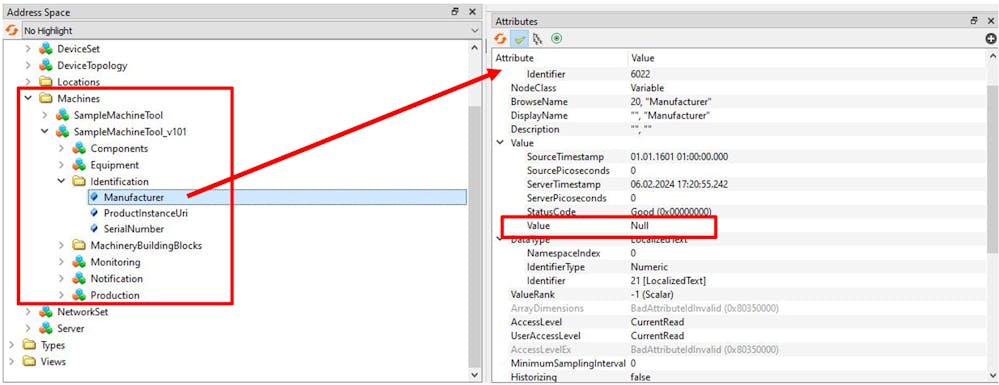Click the Manufacturer variable tag icon
The image size is (999, 385).
pos(94,198)
